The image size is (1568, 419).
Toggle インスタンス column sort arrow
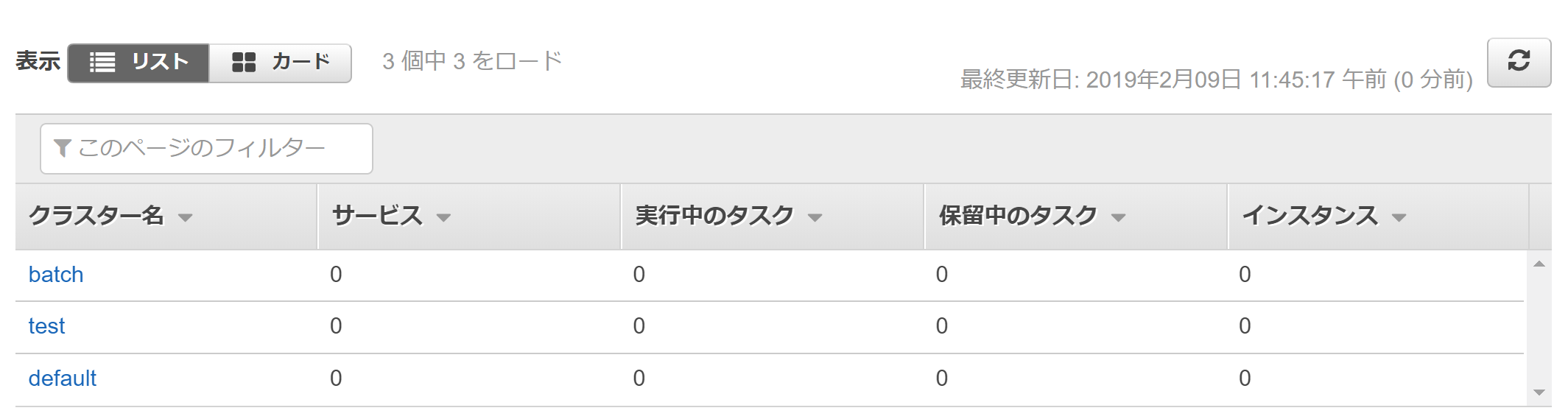click(x=1399, y=218)
